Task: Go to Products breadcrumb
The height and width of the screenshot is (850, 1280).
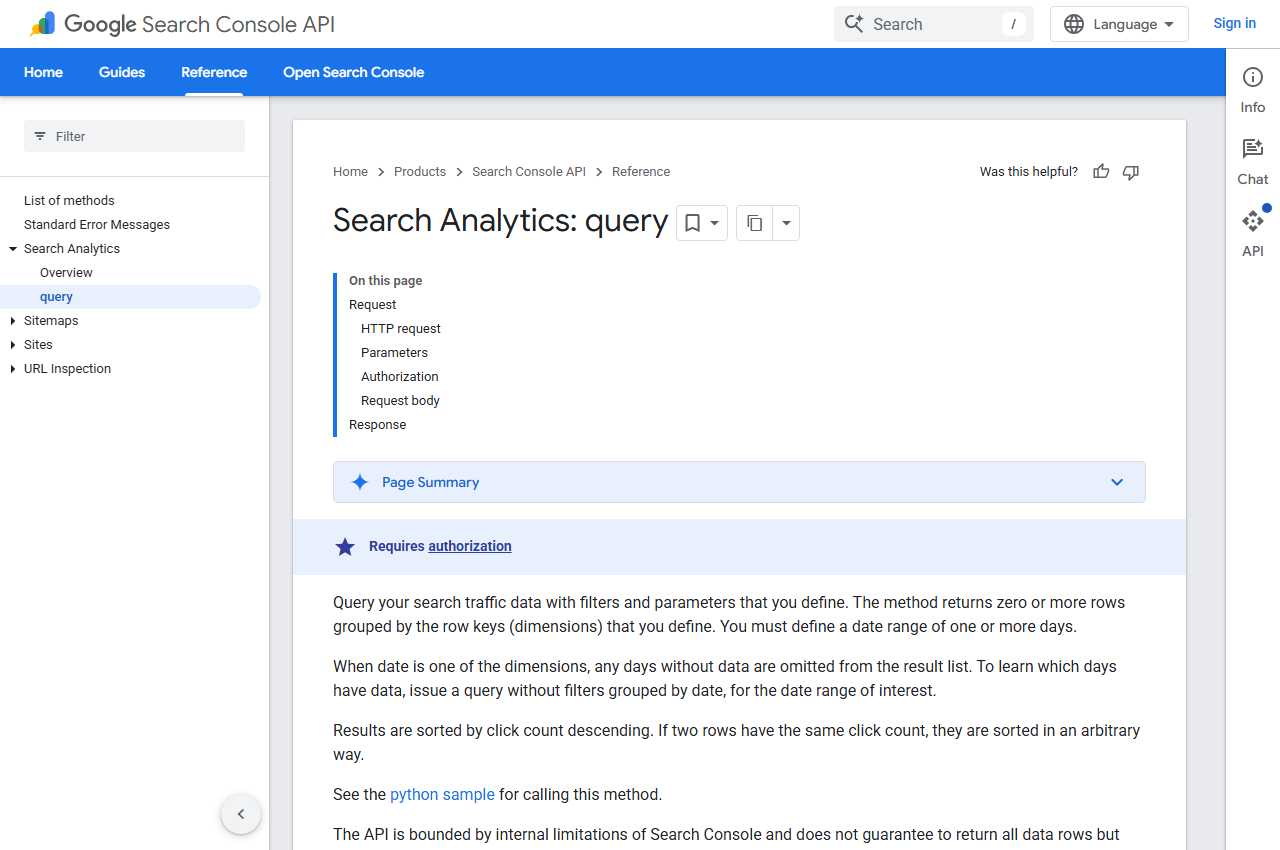Action: [x=420, y=172]
